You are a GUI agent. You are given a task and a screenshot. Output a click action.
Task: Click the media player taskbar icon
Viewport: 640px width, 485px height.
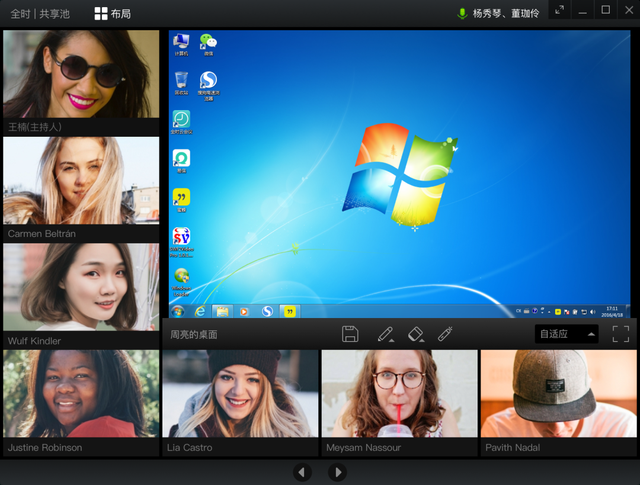(x=244, y=311)
